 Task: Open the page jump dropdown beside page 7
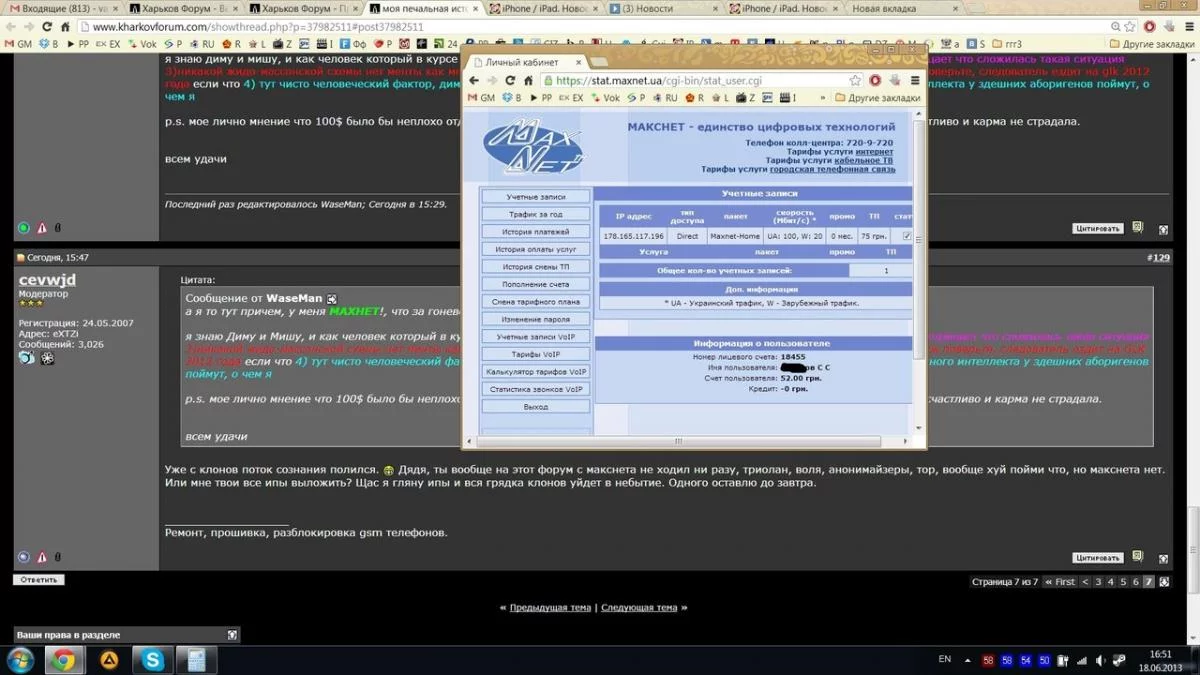(1164, 582)
